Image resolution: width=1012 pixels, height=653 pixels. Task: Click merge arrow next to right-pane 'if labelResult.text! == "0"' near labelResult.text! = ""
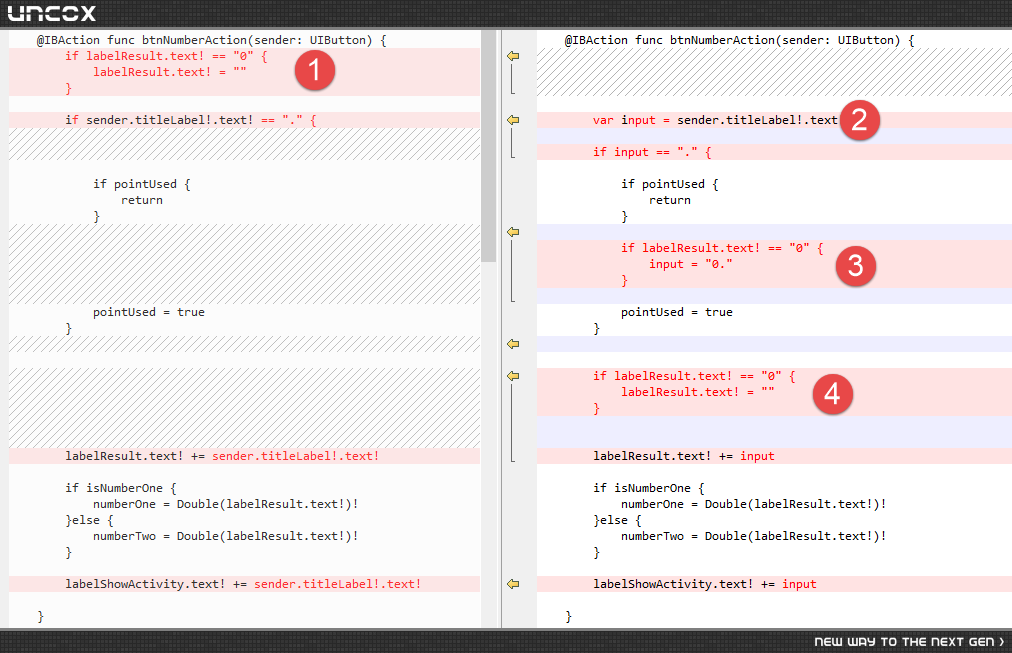pyautogui.click(x=513, y=376)
